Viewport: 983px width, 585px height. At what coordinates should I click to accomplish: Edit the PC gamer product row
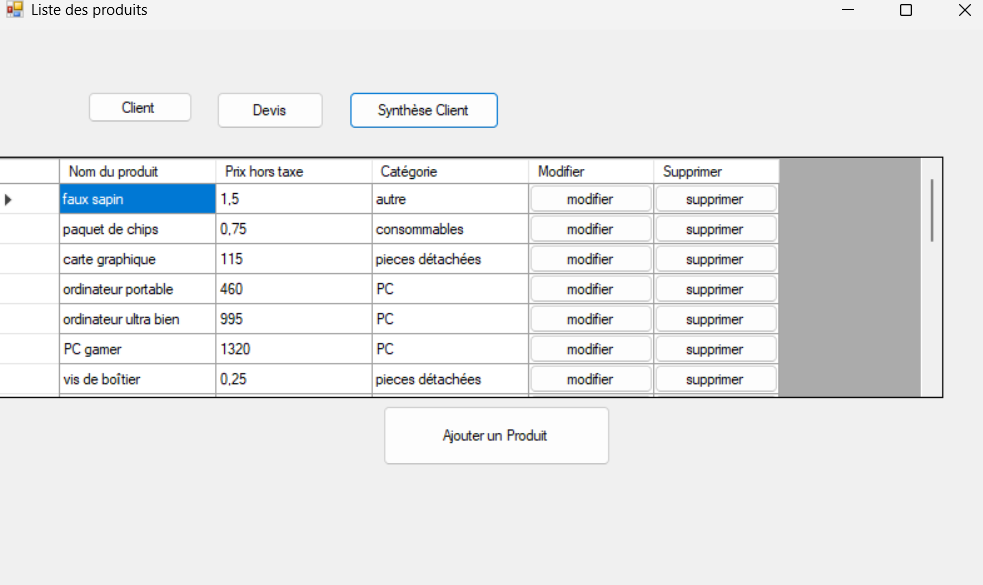tap(590, 349)
